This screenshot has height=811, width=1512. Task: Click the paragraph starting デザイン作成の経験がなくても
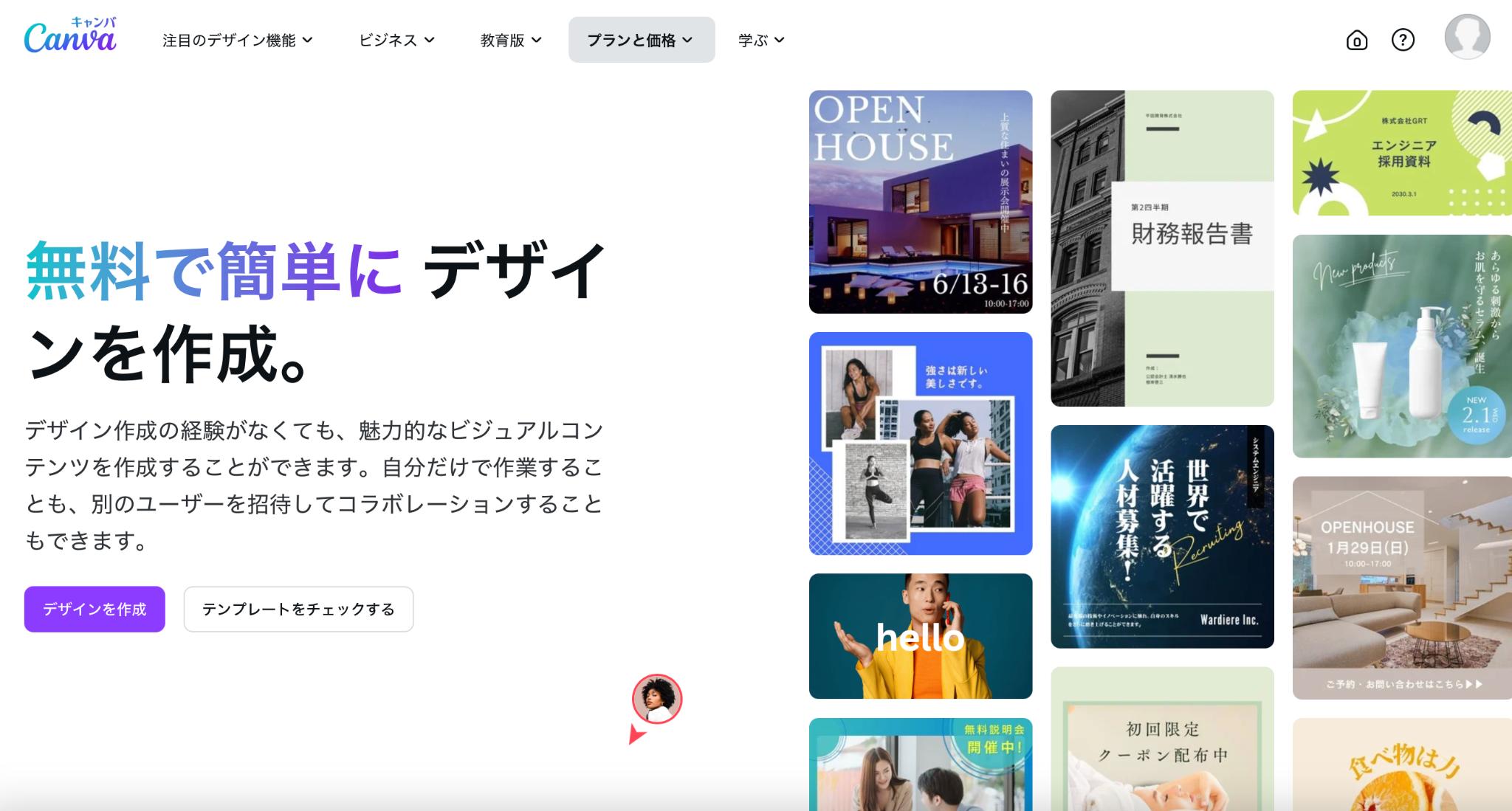tap(315, 486)
